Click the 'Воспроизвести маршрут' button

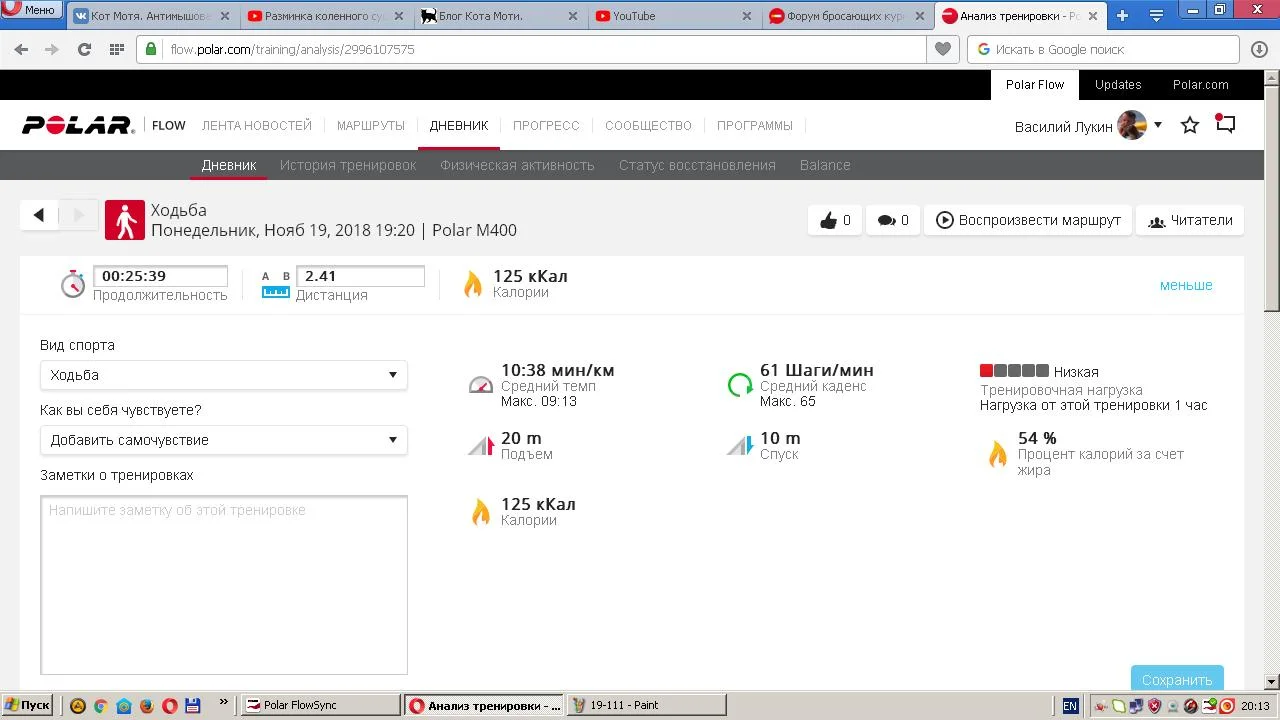1028,221
